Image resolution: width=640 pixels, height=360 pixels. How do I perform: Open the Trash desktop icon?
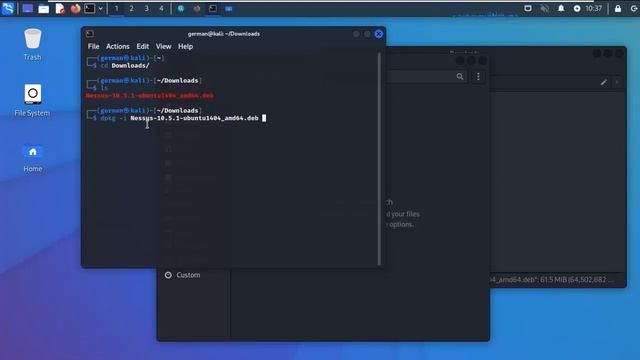(x=32, y=44)
